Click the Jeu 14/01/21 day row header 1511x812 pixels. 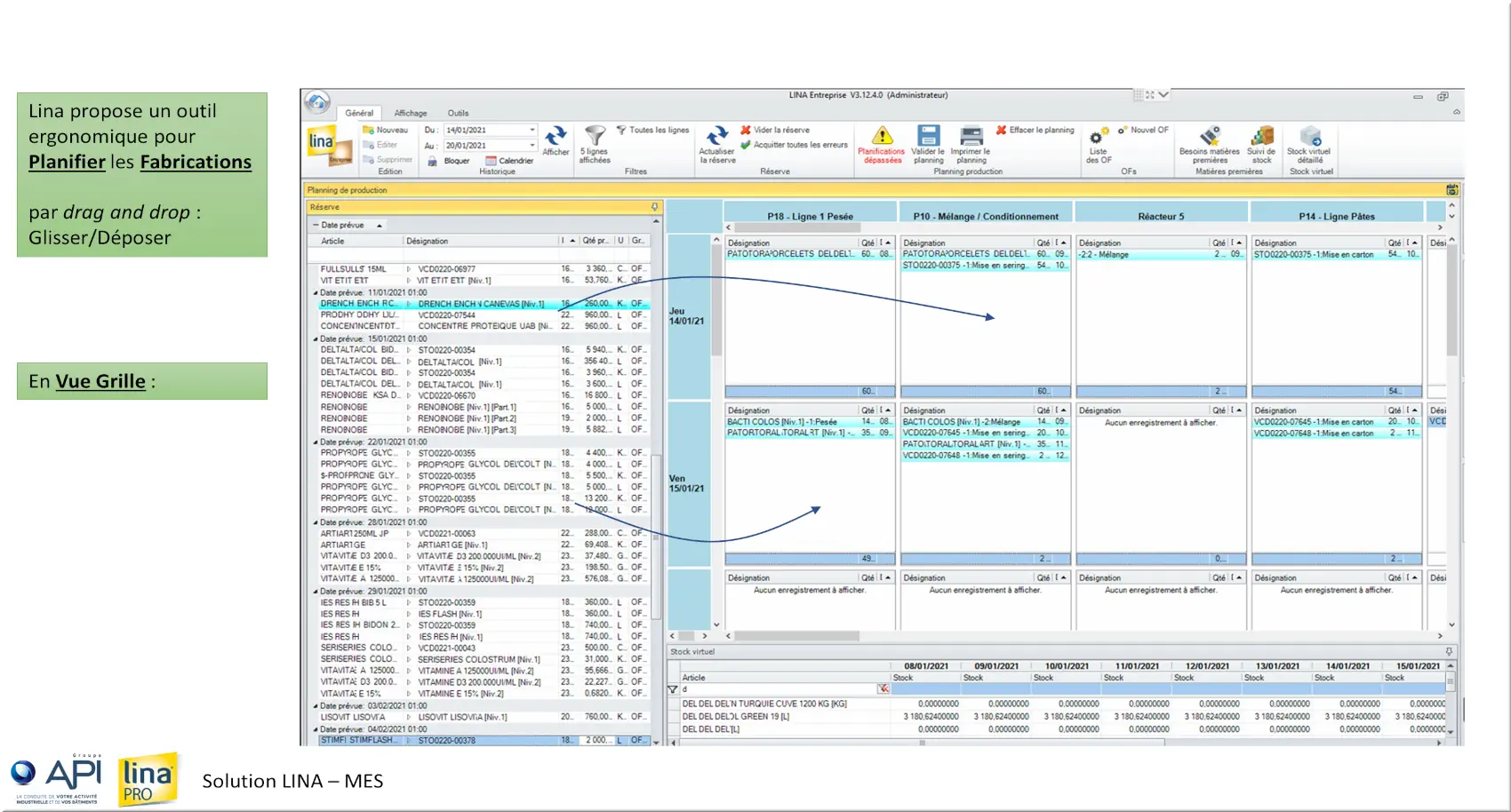(x=687, y=316)
